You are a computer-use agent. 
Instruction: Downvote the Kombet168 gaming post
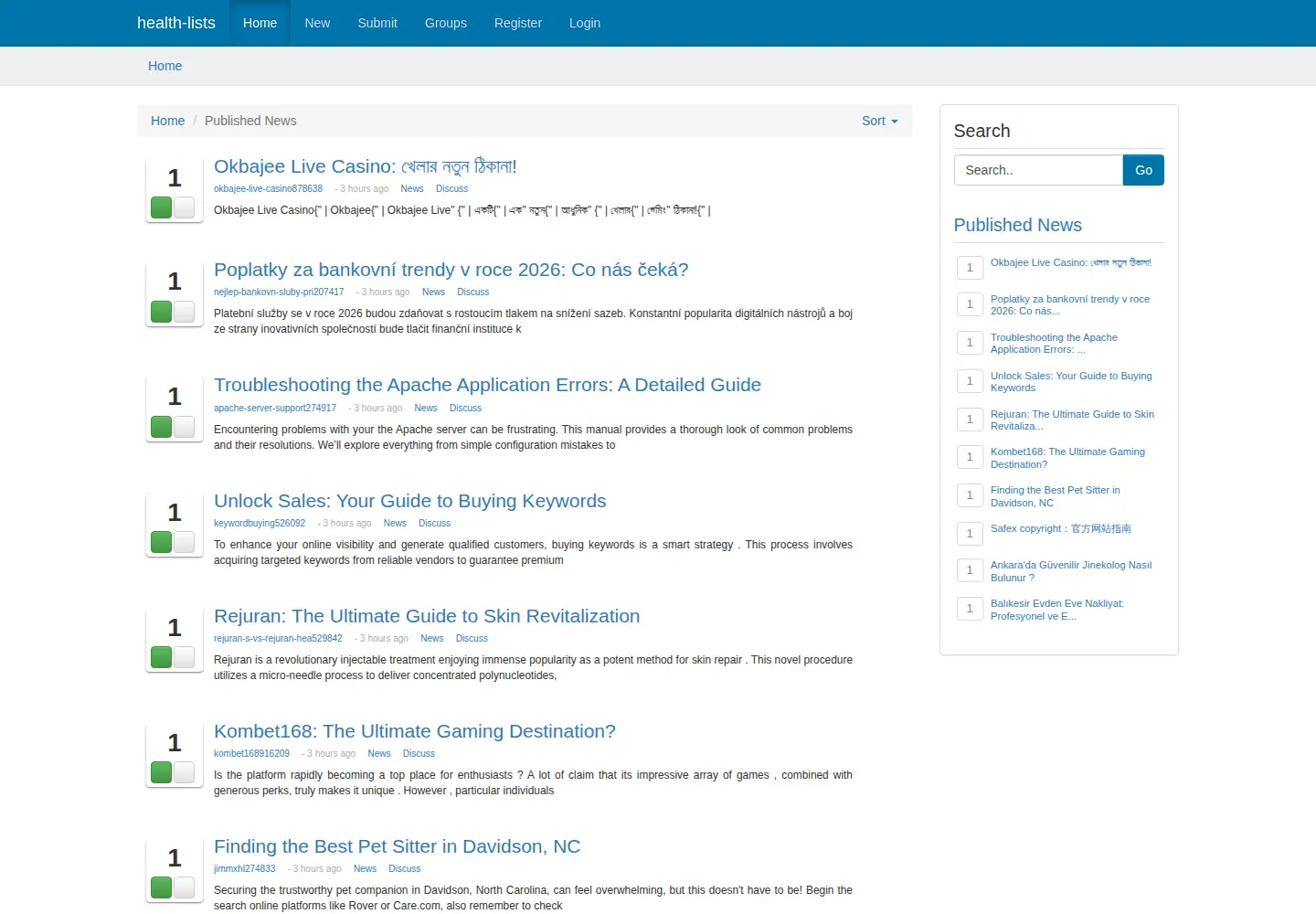pos(185,772)
